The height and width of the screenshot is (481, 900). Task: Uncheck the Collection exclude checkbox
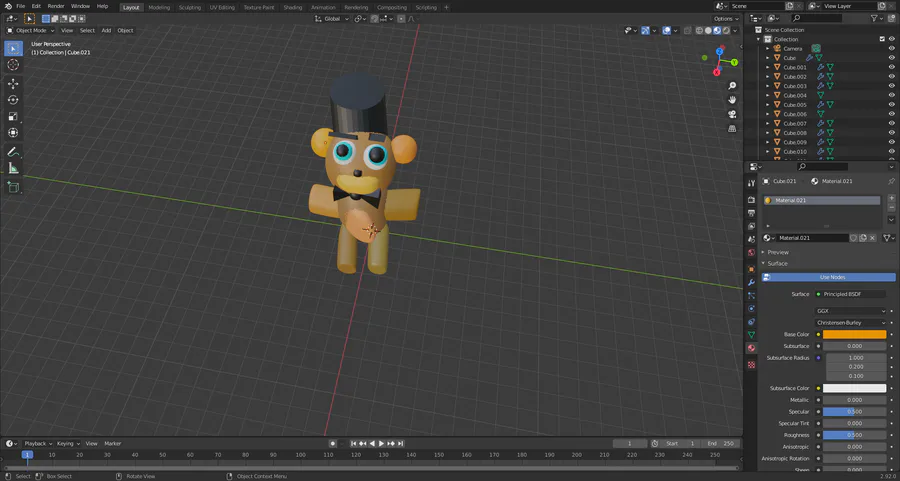pos(882,39)
